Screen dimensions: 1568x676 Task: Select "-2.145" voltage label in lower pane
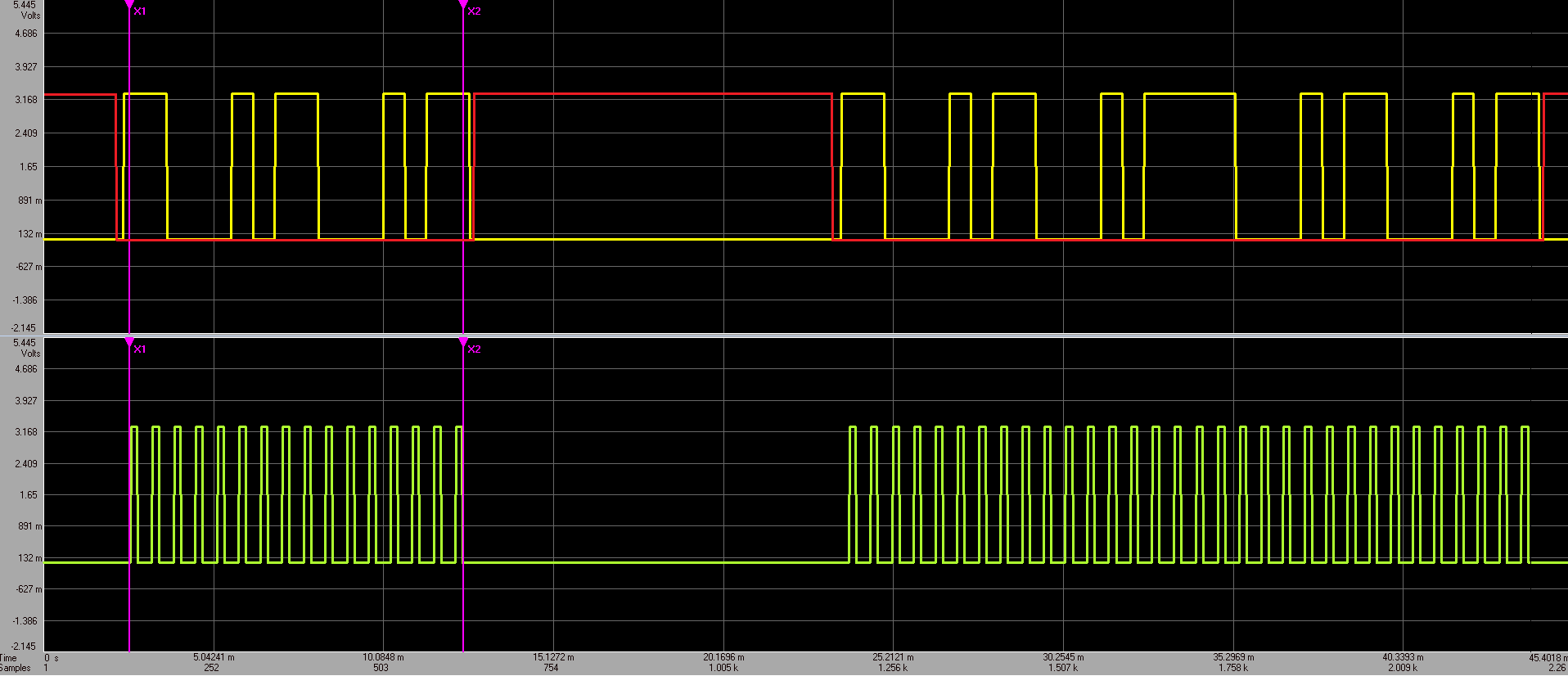click(25, 647)
